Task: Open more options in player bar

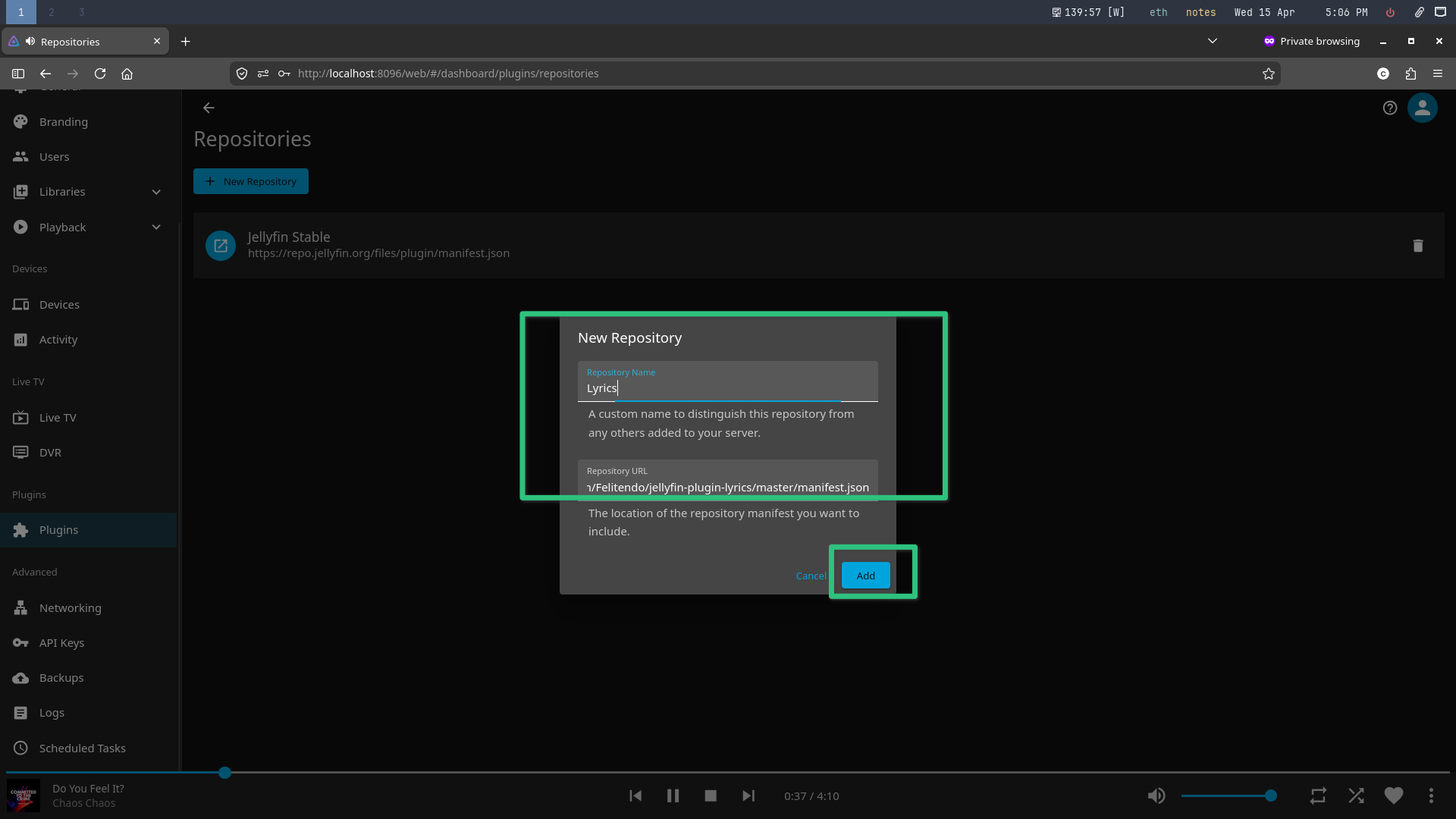Action: pos(1431,795)
